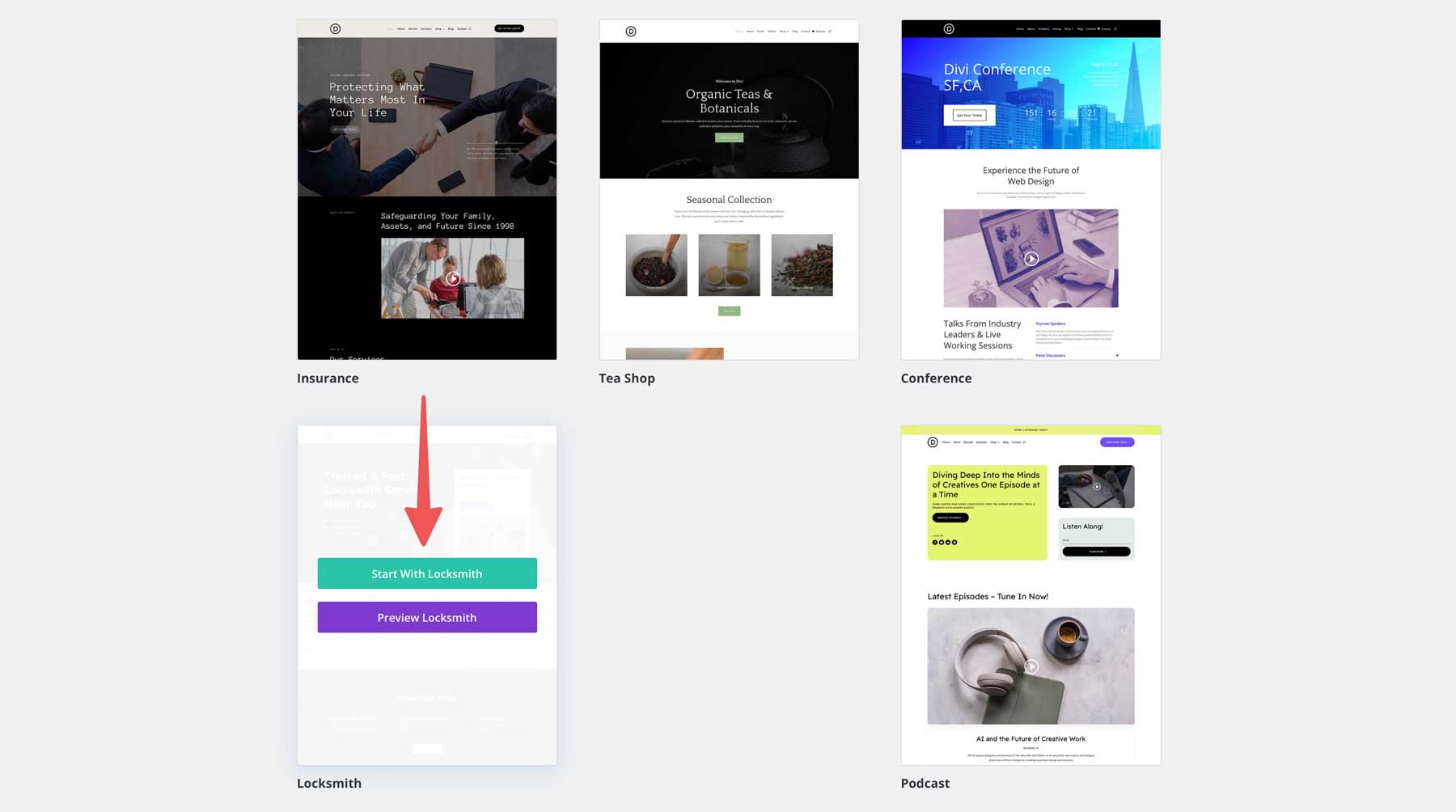Click the play icon on the Podcast video card
1456x812 pixels.
pyautogui.click(x=1097, y=486)
